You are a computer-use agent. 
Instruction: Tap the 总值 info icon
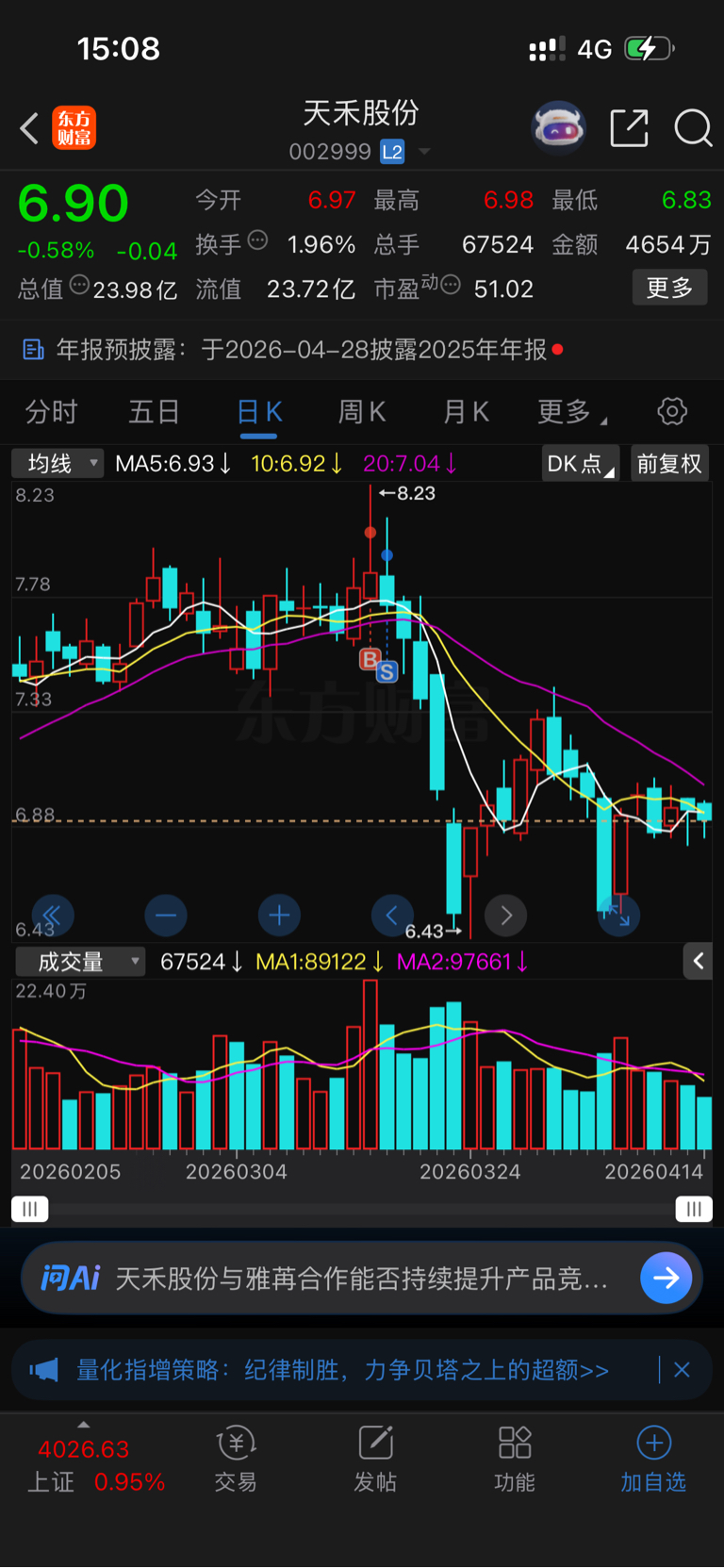pyautogui.click(x=79, y=285)
